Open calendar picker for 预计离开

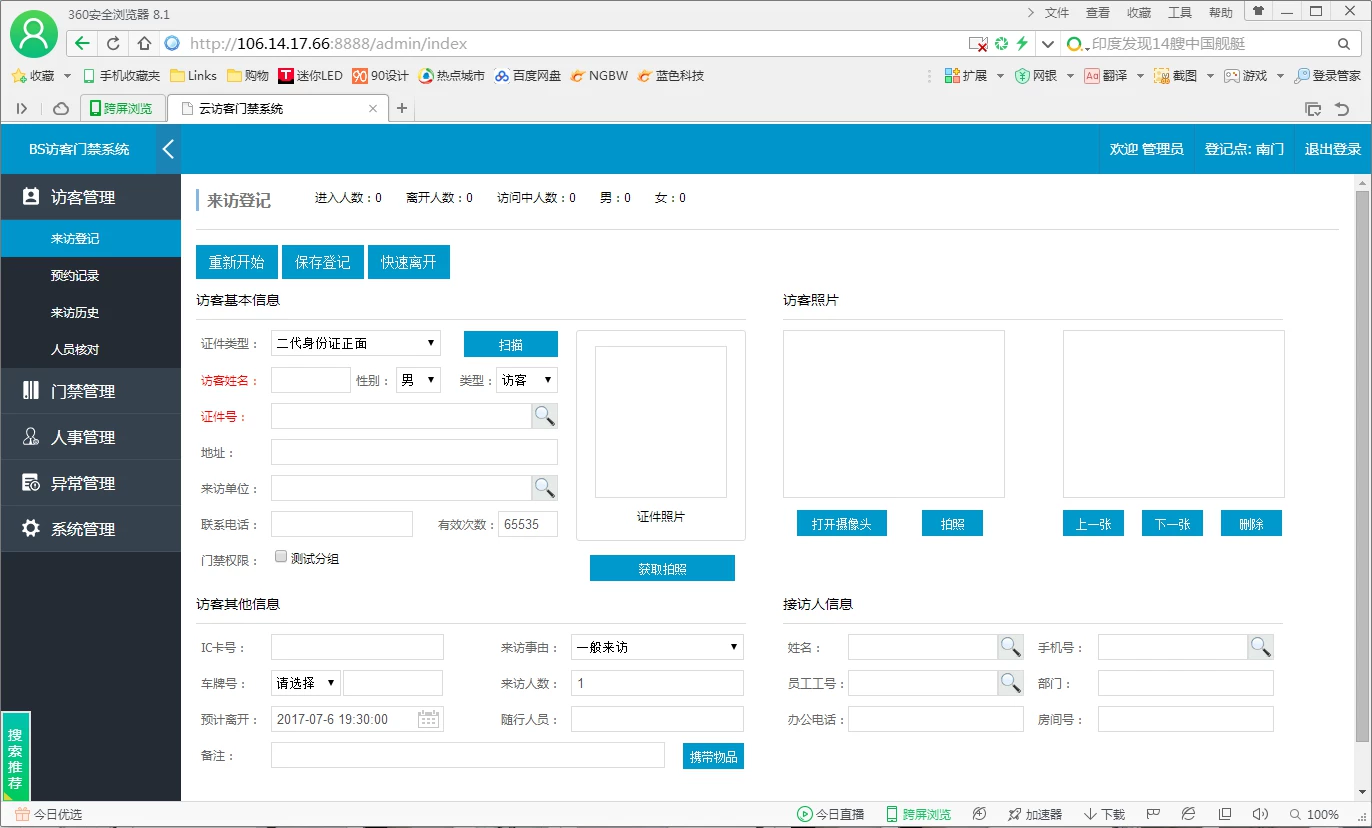(x=428, y=719)
